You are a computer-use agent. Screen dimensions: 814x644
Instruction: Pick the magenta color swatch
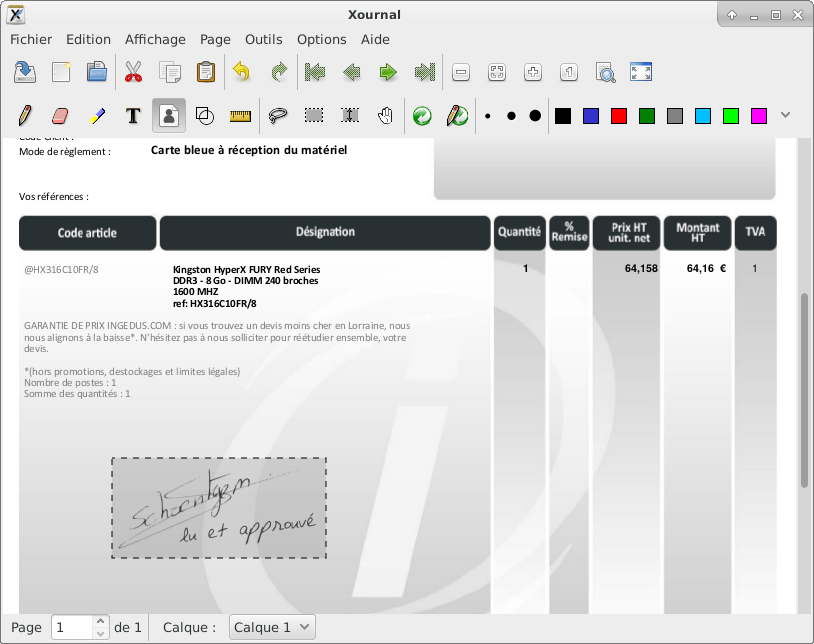pos(759,116)
